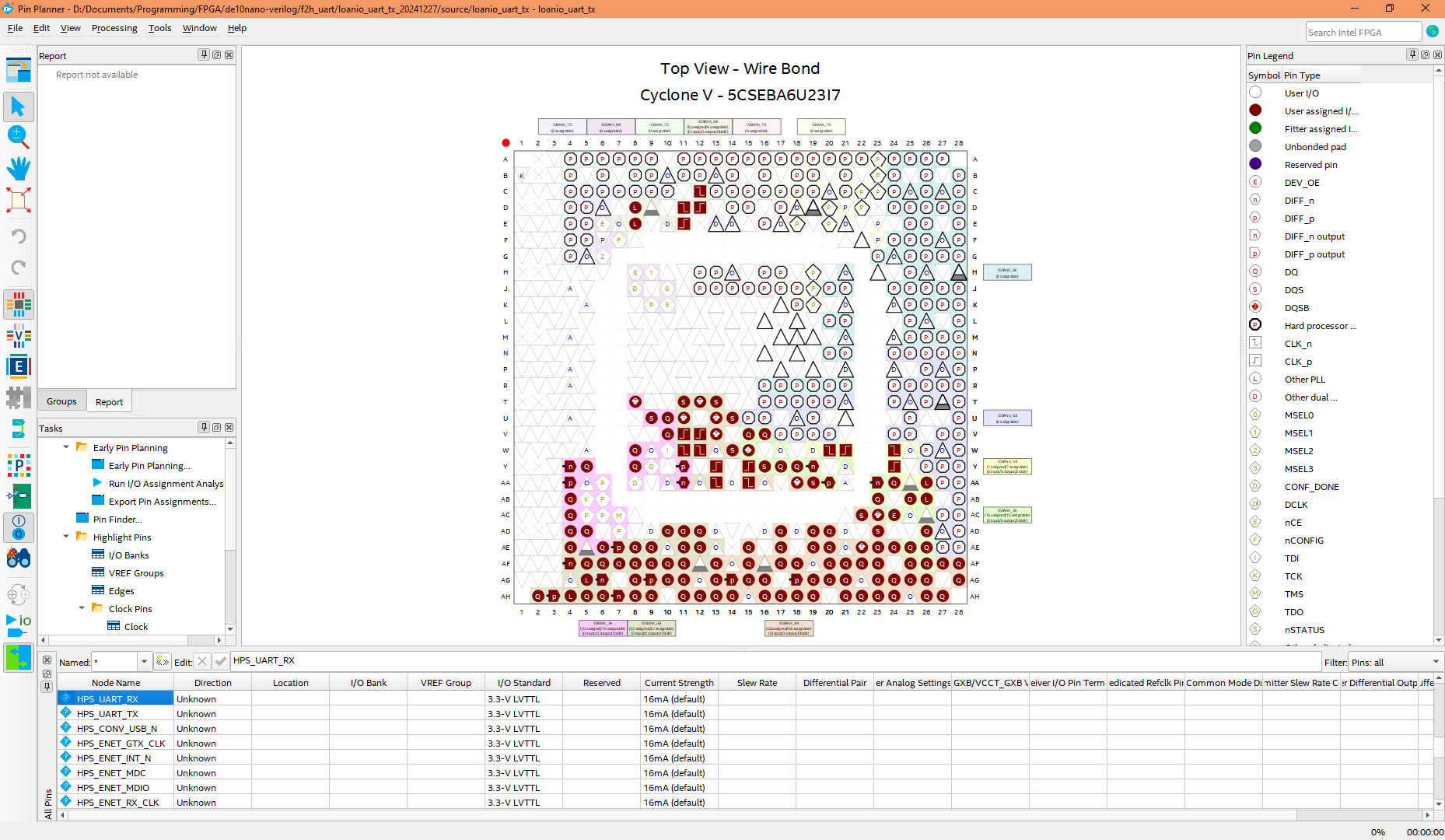Activate the Zoom magnifier tool

18,138
